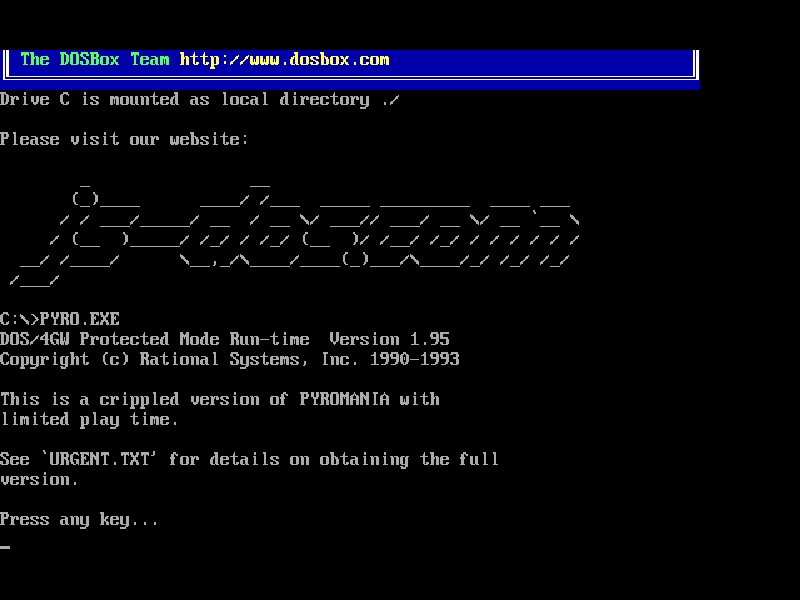
Task: Click the "limited play time." line
Action: tap(89, 419)
